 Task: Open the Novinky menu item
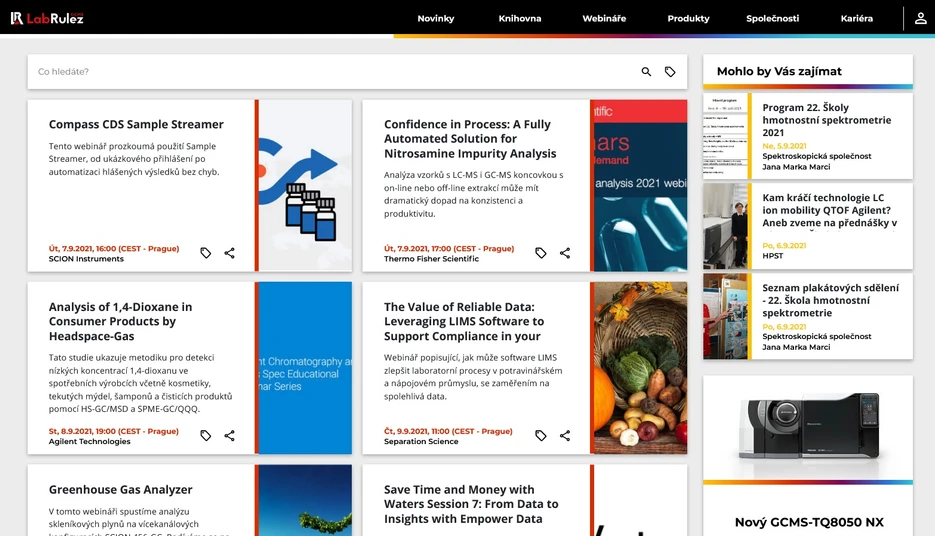436,18
